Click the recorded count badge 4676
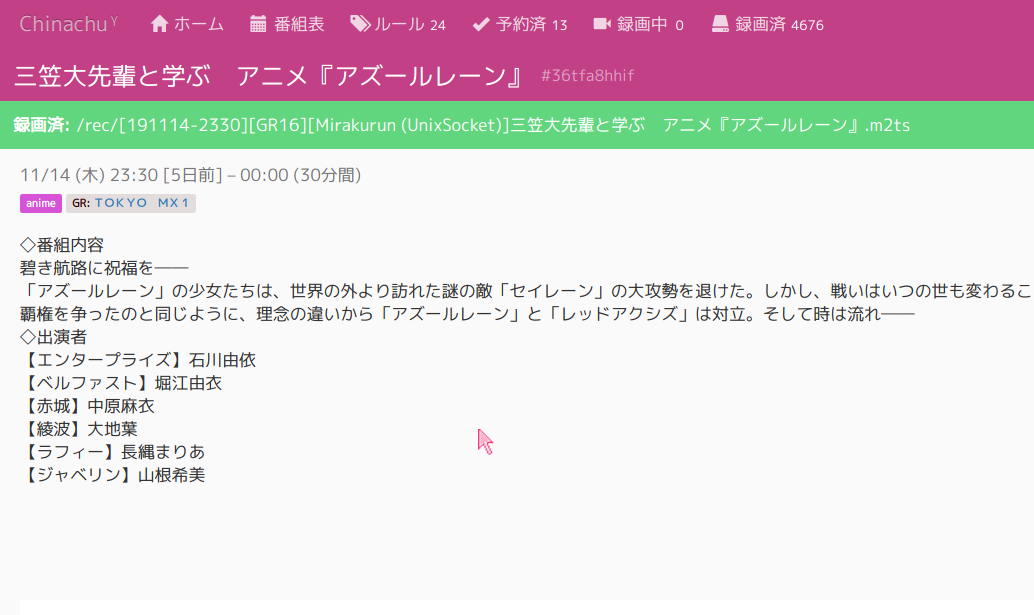 (x=807, y=25)
